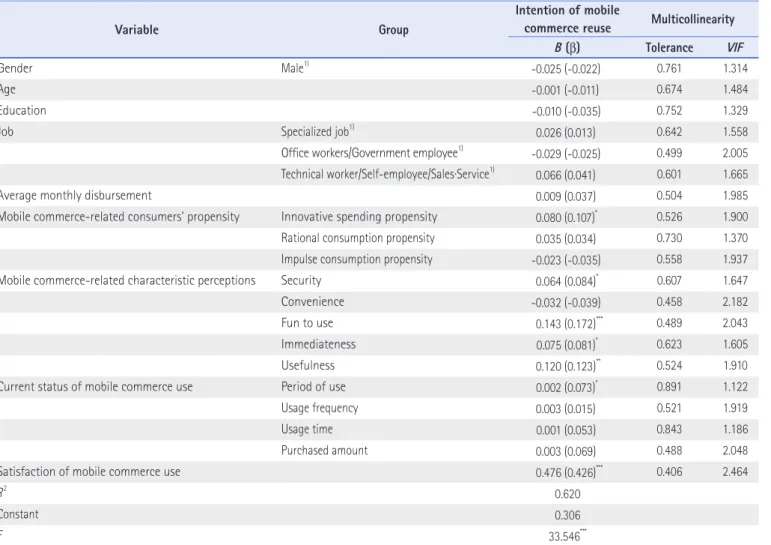Select the 'VIF' subheader
The height and width of the screenshot is (545, 771).
735,48
